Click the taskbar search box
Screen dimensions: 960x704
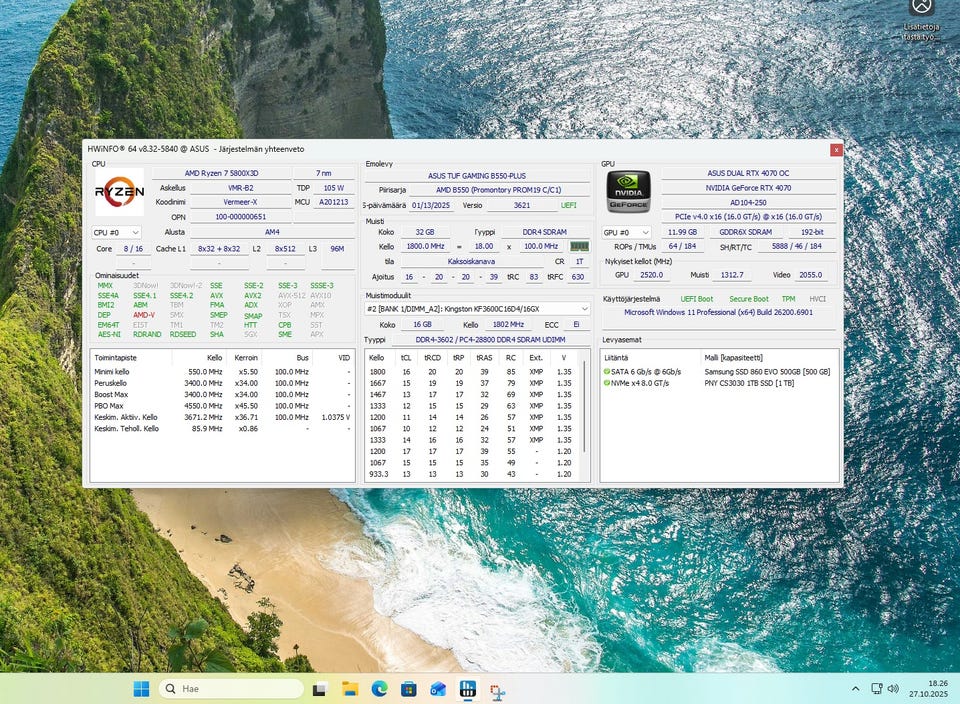[x=230, y=689]
